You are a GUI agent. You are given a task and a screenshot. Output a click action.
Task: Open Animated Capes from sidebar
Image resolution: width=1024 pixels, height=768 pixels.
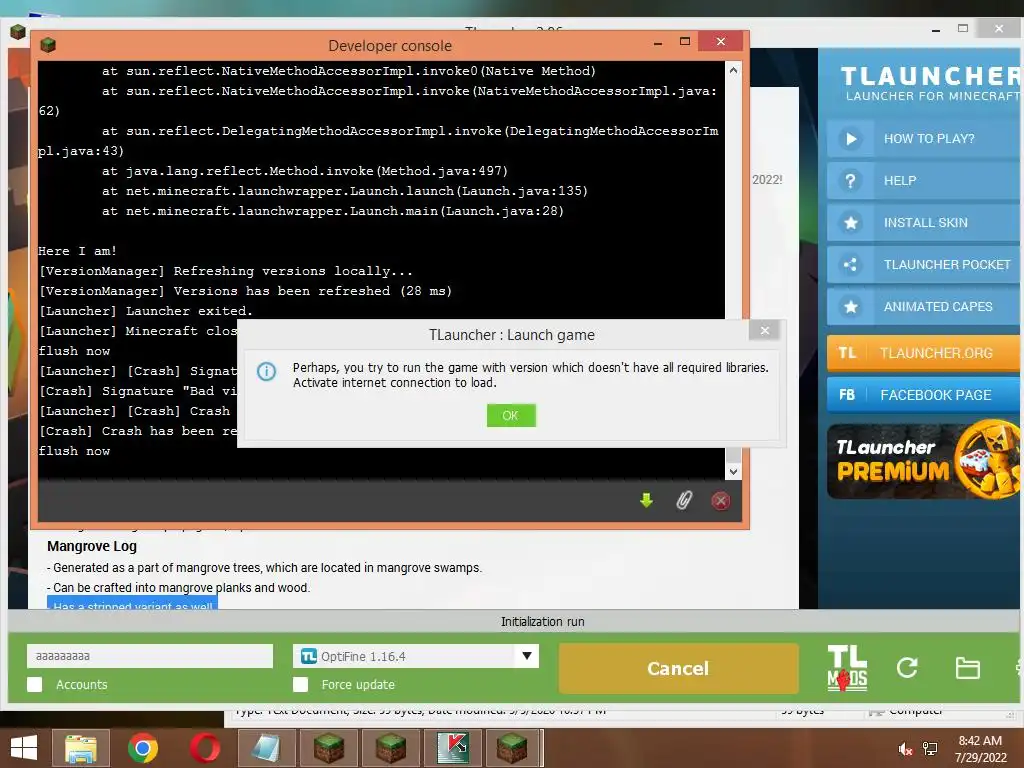(923, 306)
